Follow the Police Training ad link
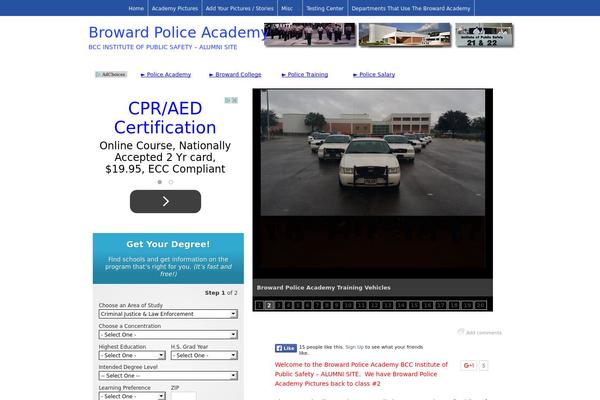This screenshot has height=400, width=600. [305, 75]
